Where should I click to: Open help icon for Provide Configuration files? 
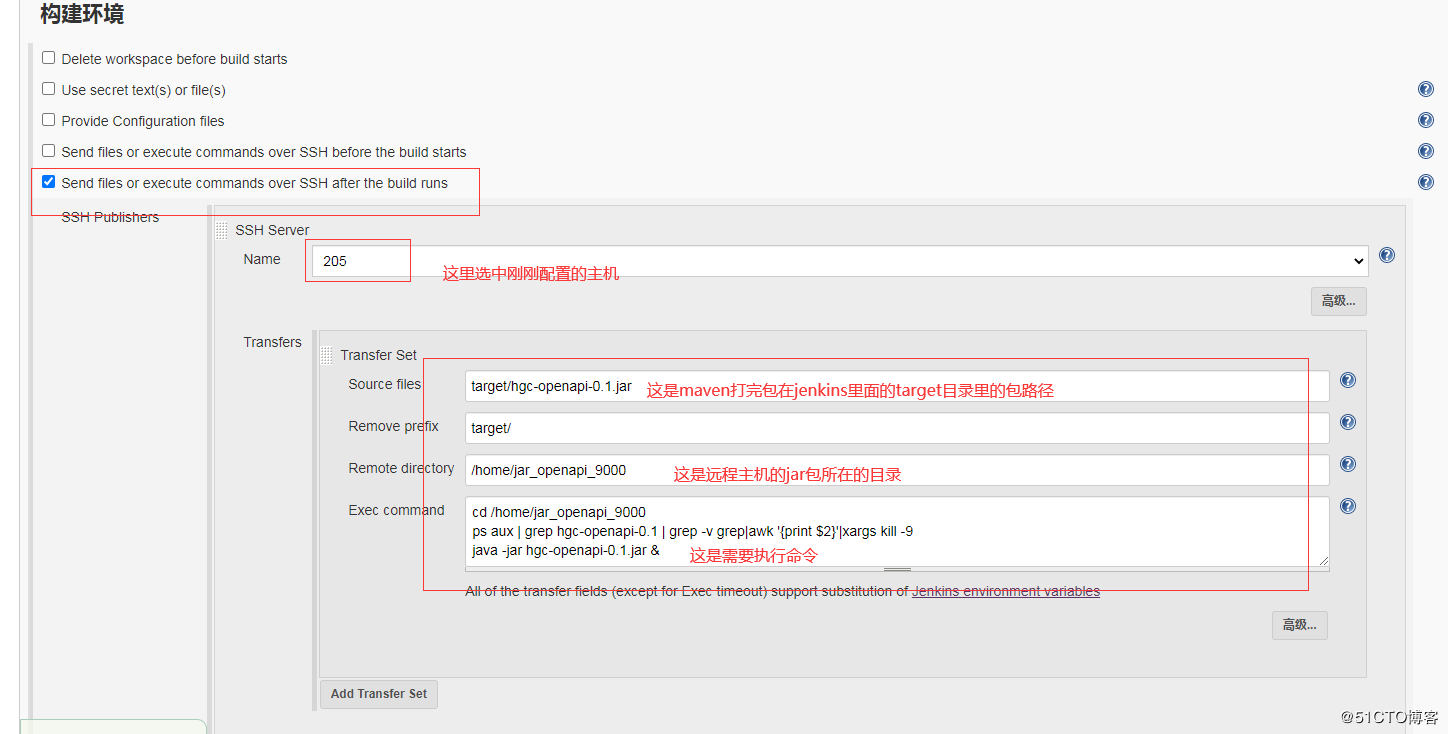[1426, 121]
